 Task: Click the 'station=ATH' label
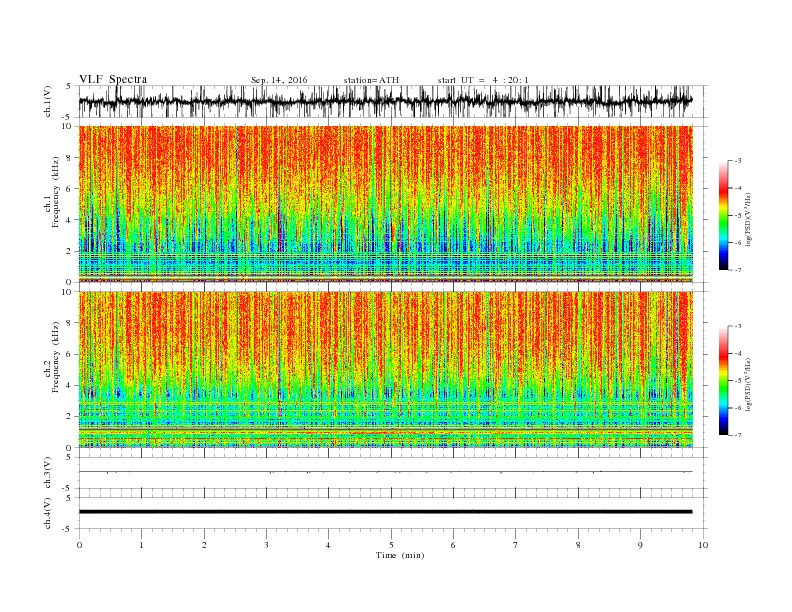click(x=371, y=80)
